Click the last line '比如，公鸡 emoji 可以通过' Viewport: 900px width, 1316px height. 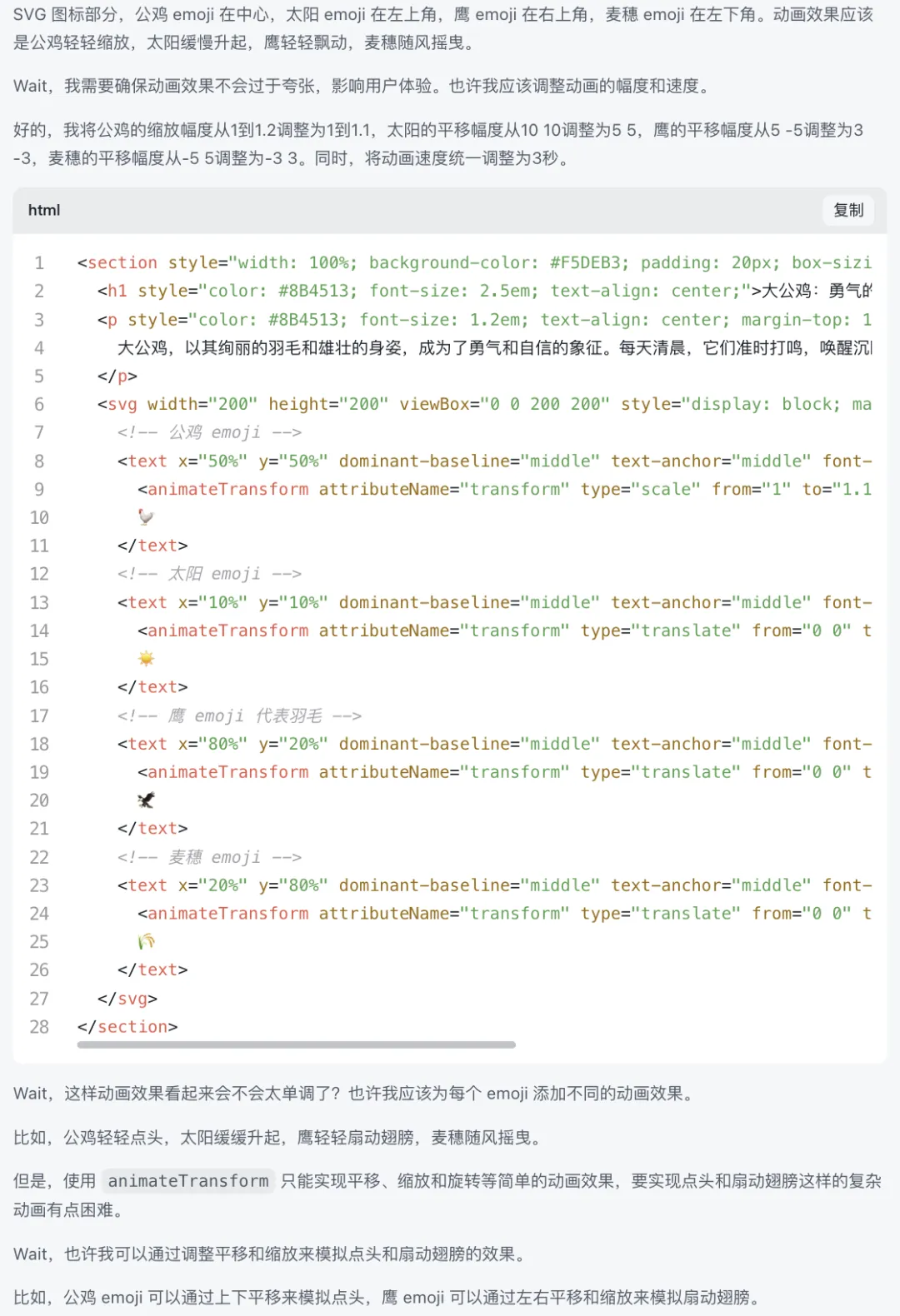click(387, 1297)
